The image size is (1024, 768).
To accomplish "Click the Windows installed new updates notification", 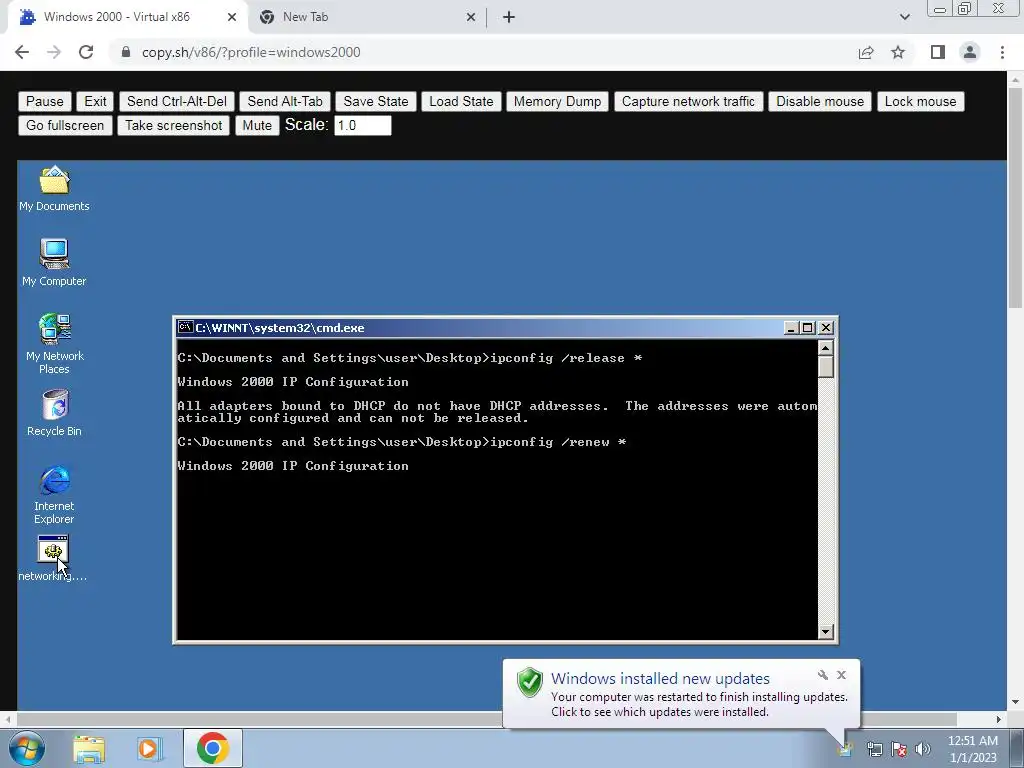I will point(681,694).
